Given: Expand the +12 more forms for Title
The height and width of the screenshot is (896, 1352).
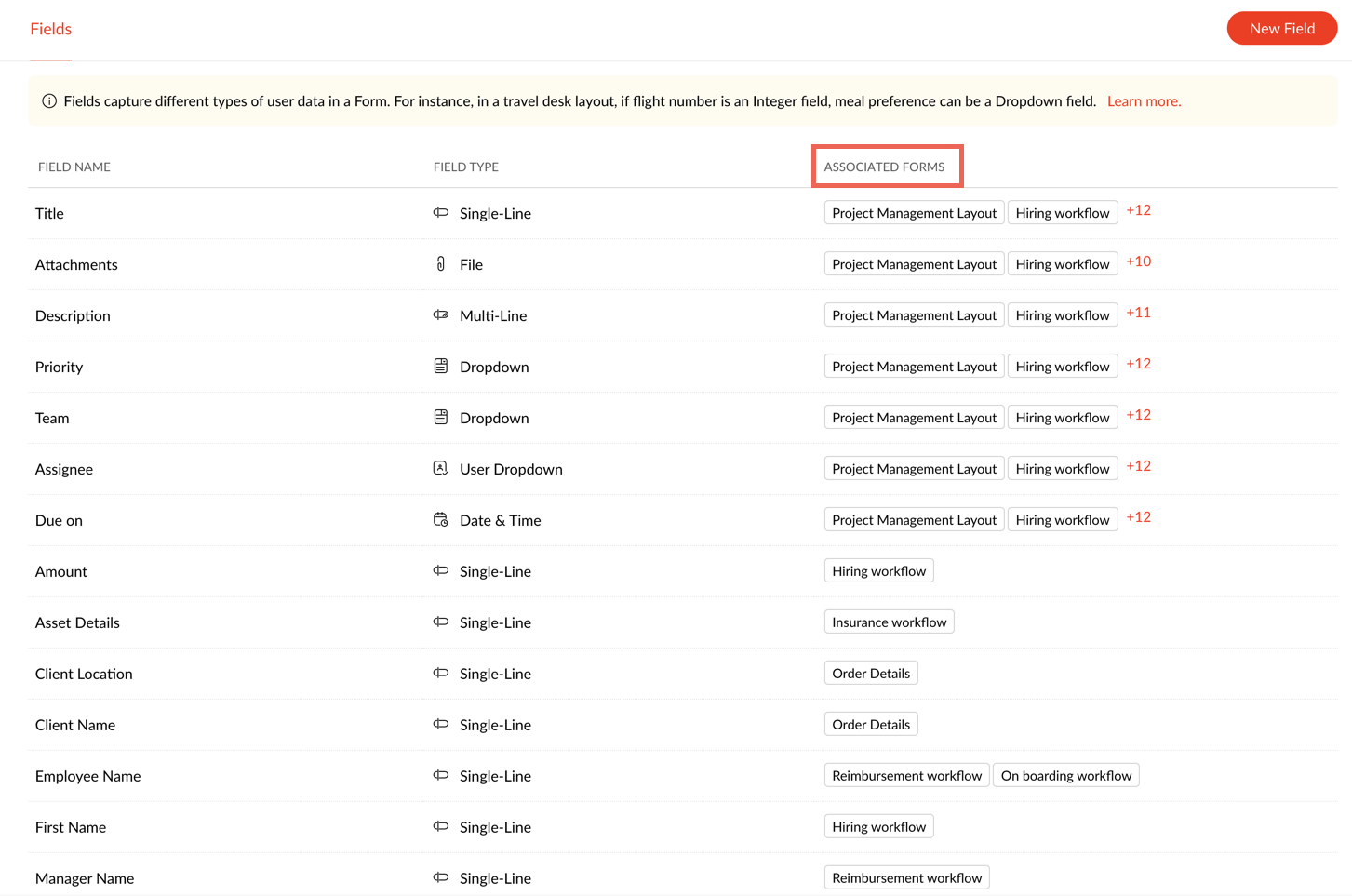Looking at the screenshot, I should [1139, 210].
